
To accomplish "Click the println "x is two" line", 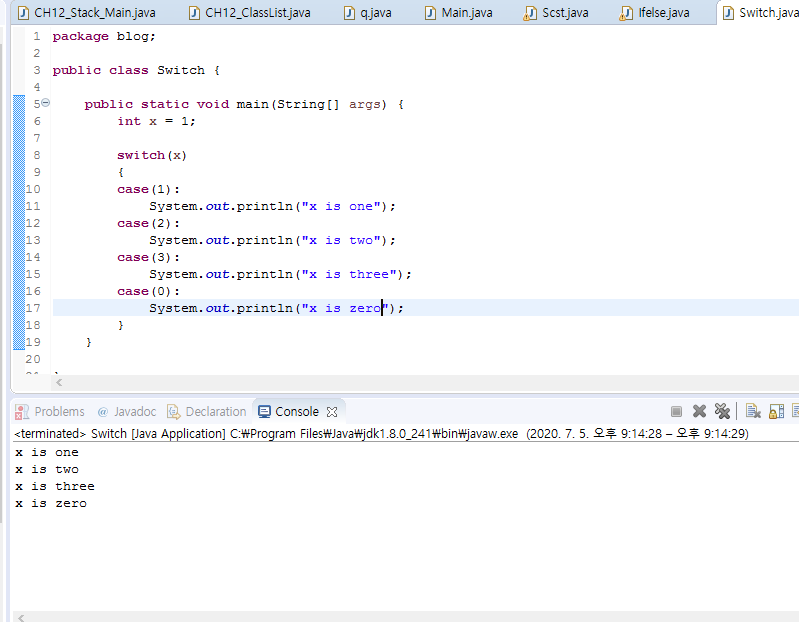I will click(272, 240).
